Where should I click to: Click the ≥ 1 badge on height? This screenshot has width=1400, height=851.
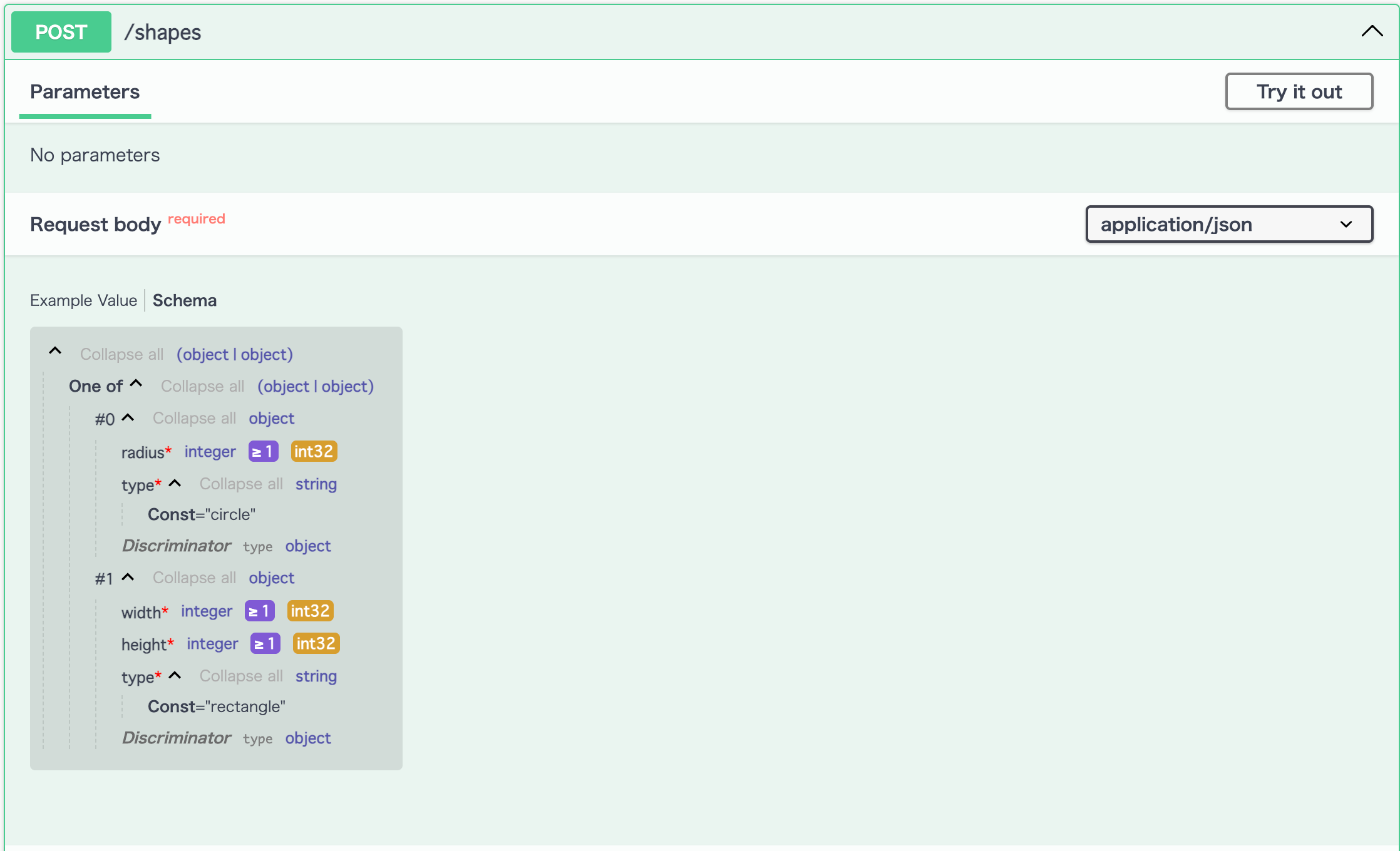tap(266, 644)
